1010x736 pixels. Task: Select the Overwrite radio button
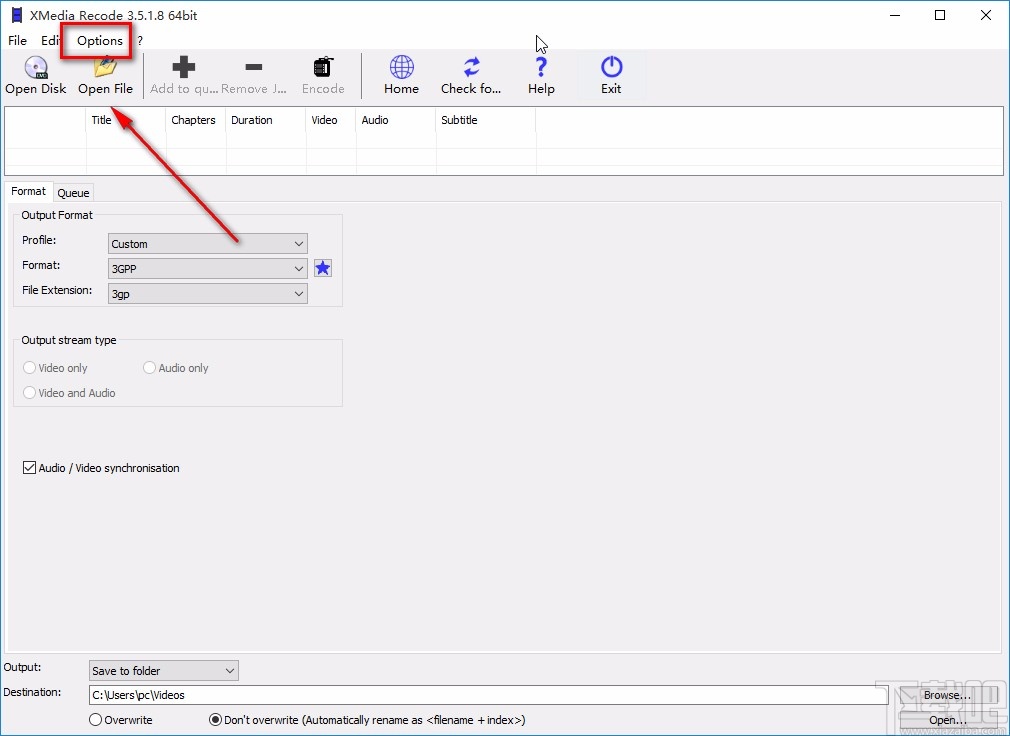click(x=96, y=720)
